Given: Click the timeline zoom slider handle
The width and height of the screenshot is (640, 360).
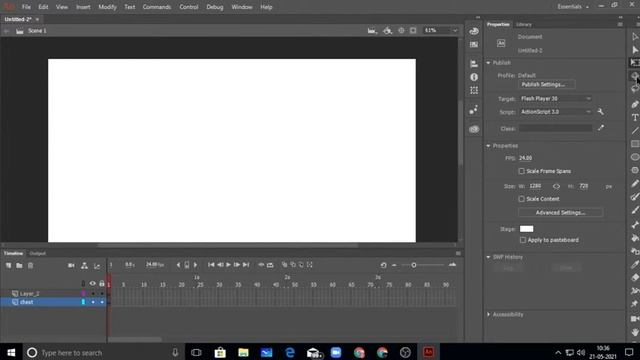Looking at the screenshot, I should [414, 265].
